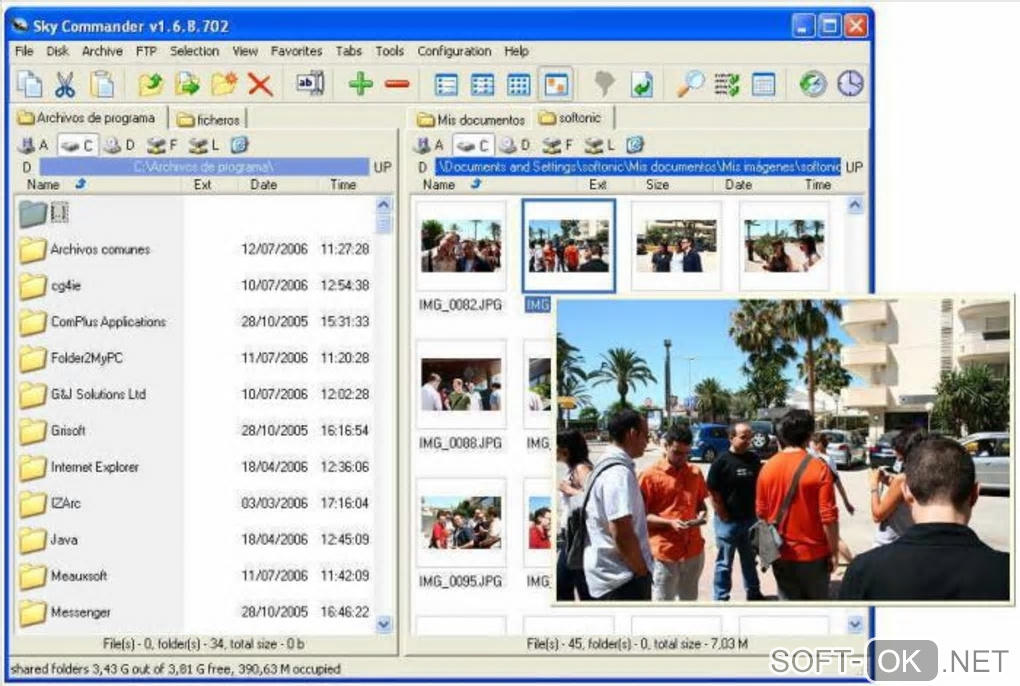Select the IMG_0082.JPG thumbnail
This screenshot has width=1020, height=686.
click(x=461, y=246)
